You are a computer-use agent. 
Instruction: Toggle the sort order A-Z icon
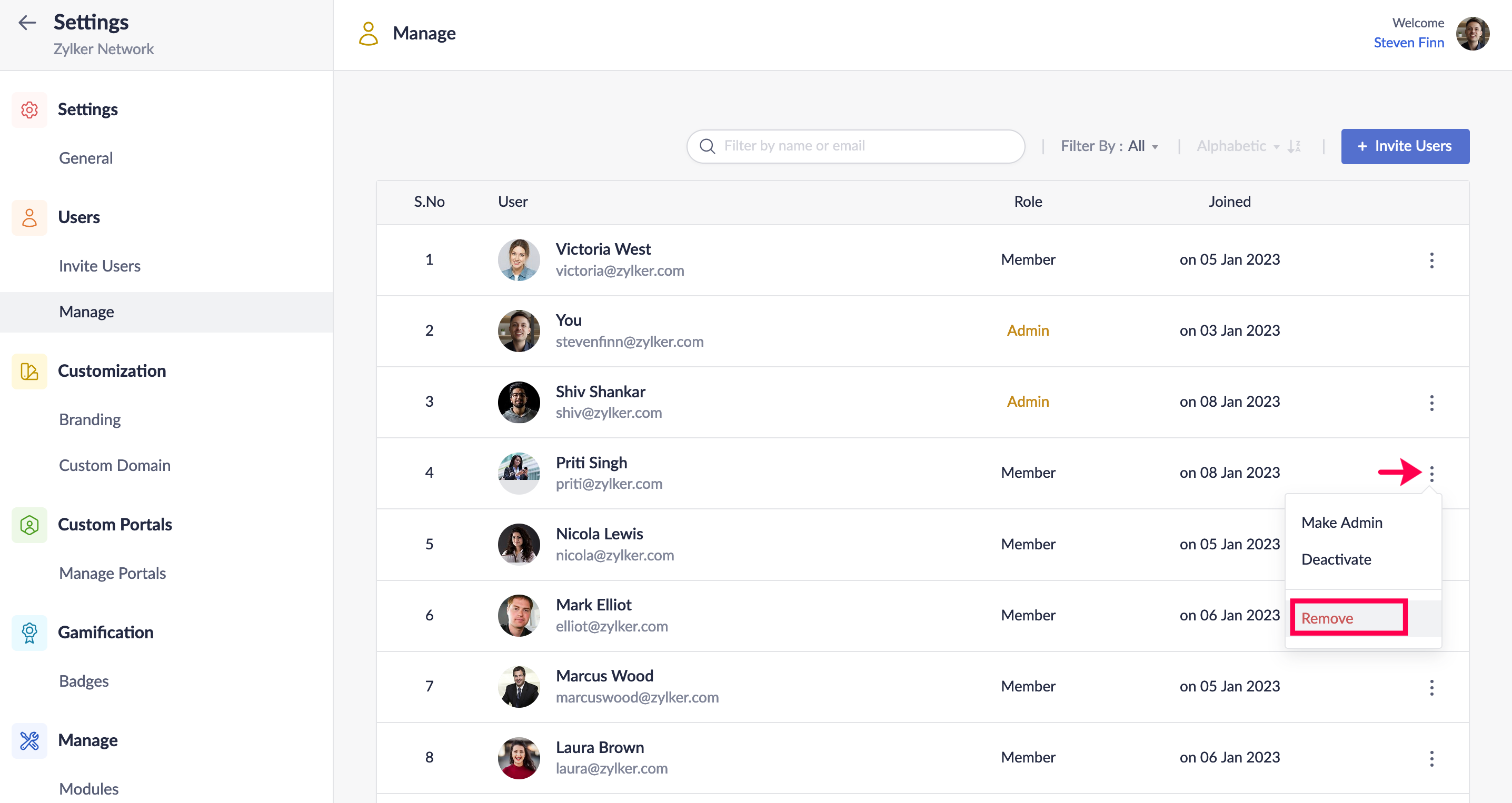(x=1294, y=146)
